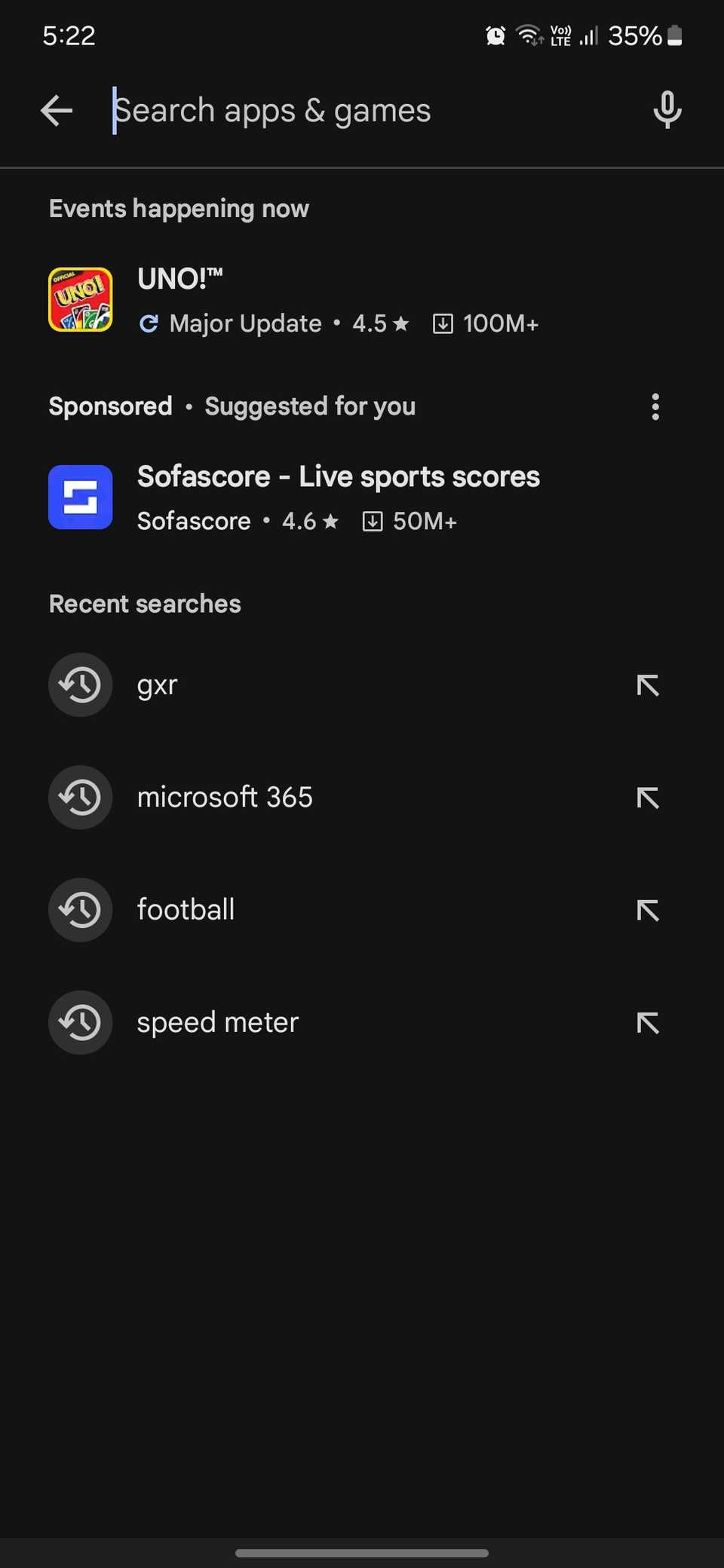Tap the history icon beside microsoft 365
This screenshot has height=1568, width=724.
coord(81,798)
